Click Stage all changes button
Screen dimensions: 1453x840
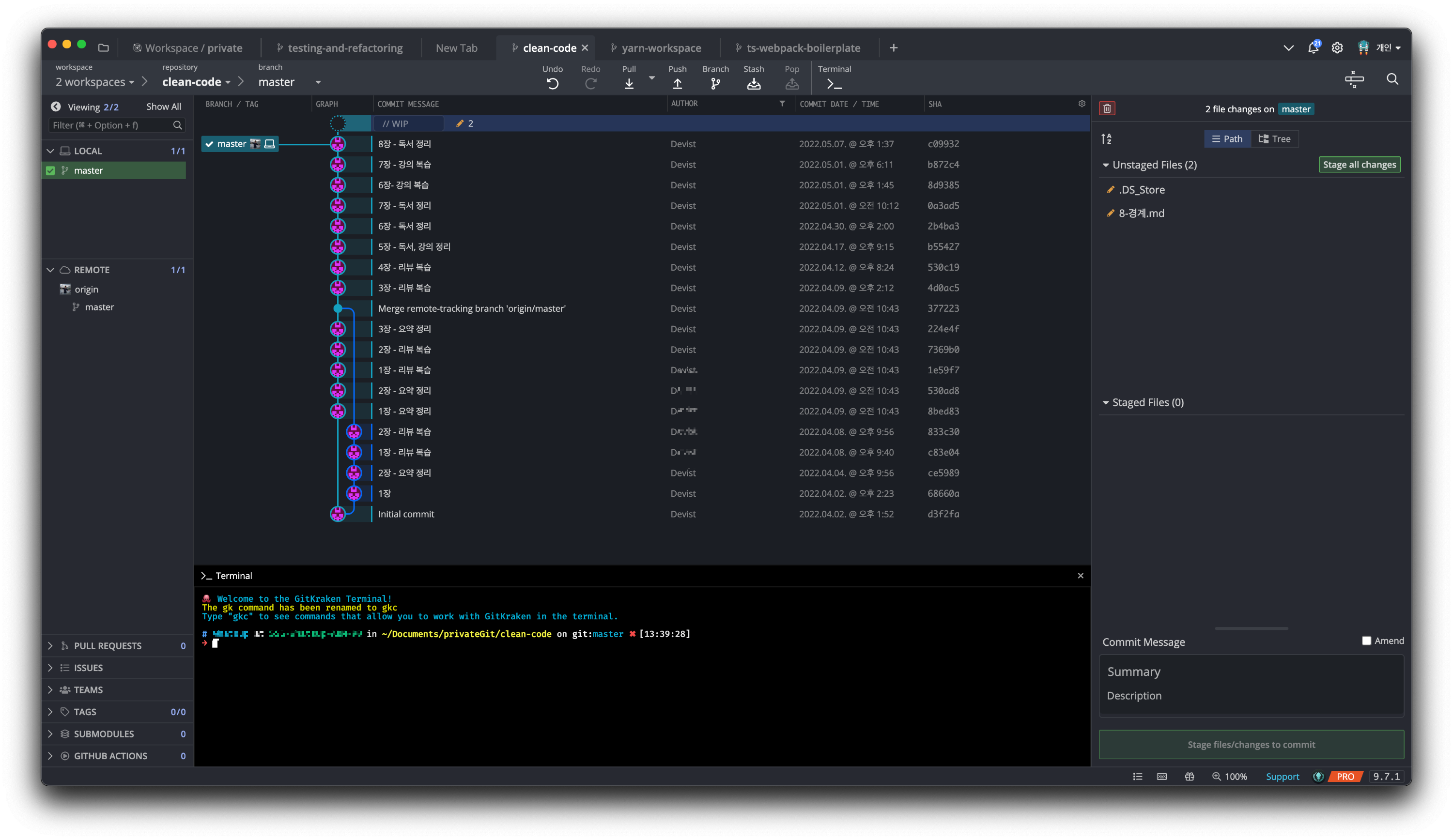pos(1359,165)
